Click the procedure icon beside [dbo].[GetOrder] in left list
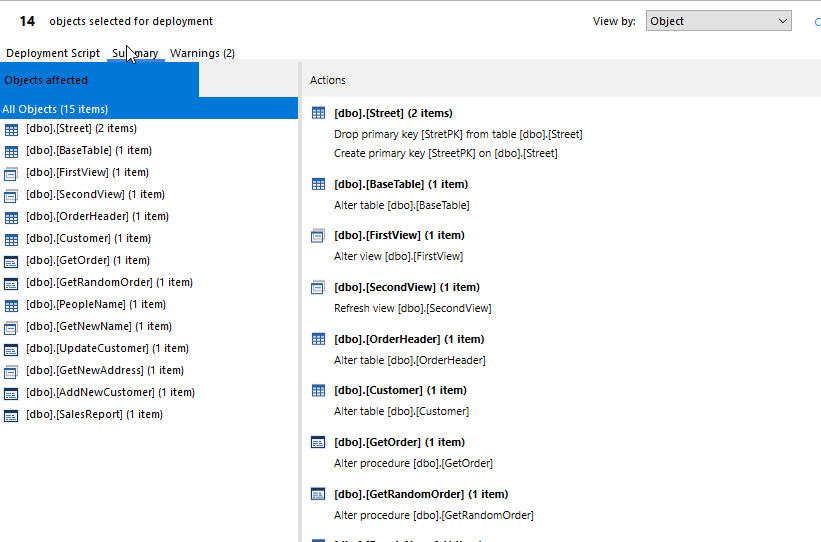 [x=12, y=261]
